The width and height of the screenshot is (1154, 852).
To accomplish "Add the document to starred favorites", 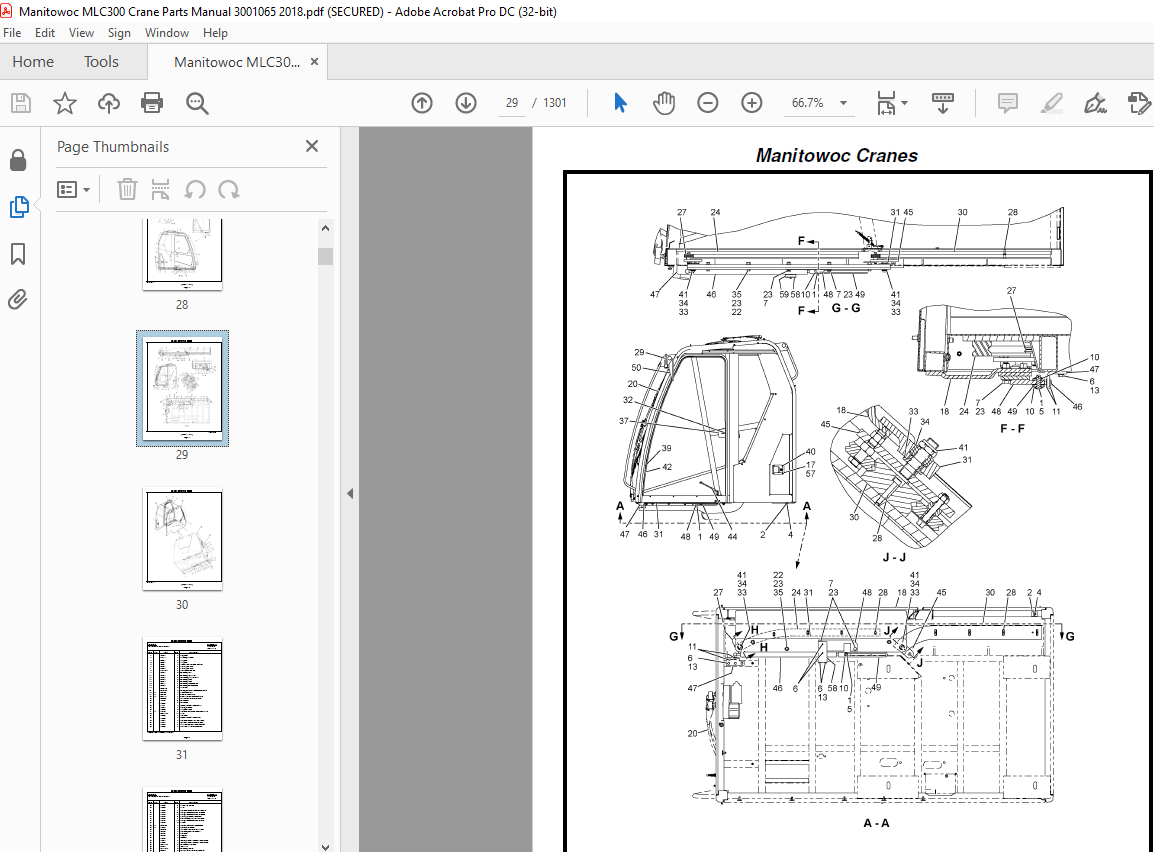I will (x=65, y=103).
